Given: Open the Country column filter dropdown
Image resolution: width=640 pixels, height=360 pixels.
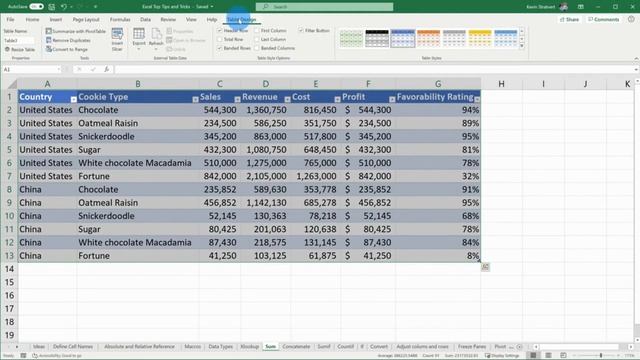Looking at the screenshot, I should point(73,99).
